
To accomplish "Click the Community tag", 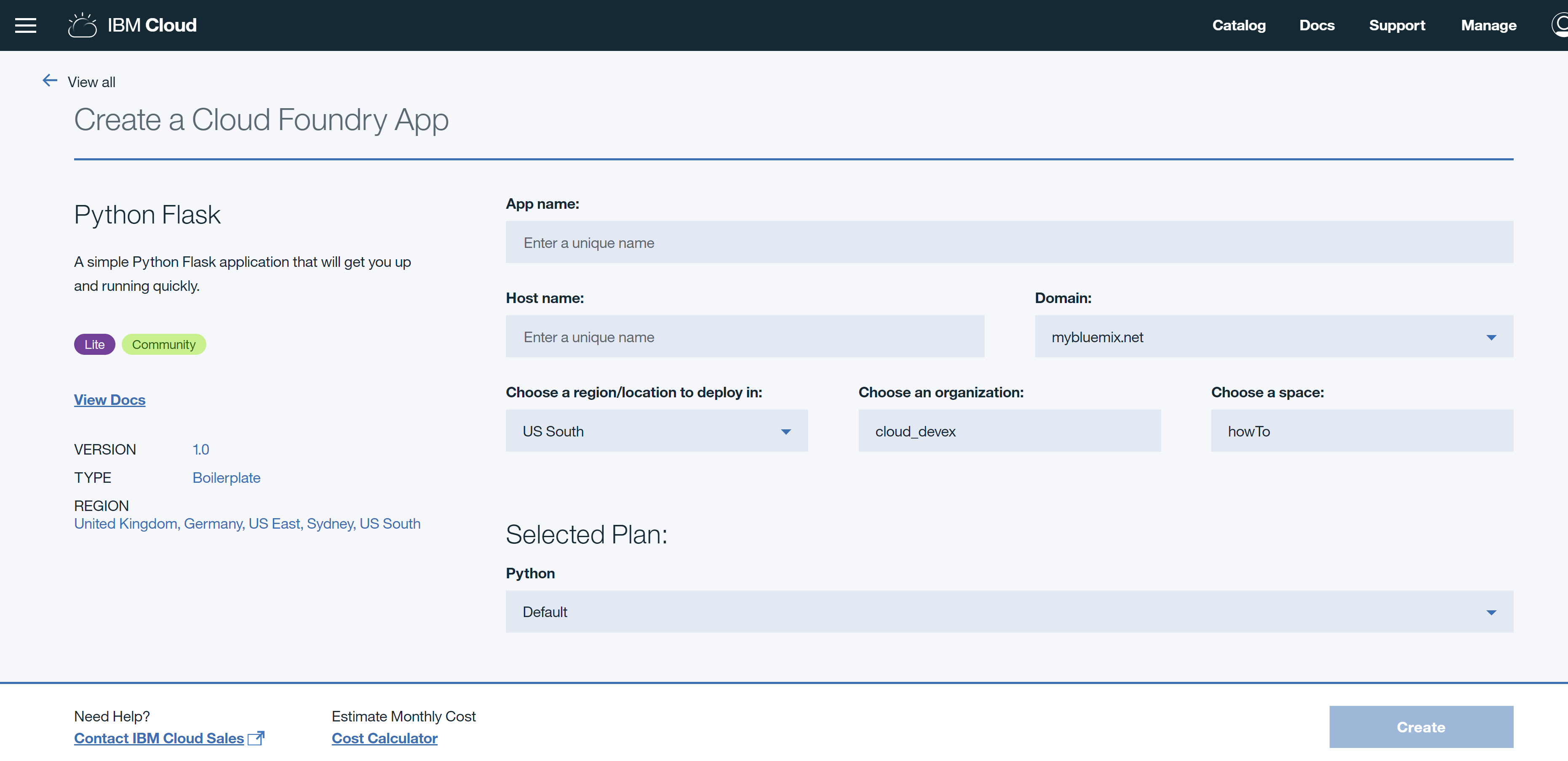I will (x=164, y=344).
